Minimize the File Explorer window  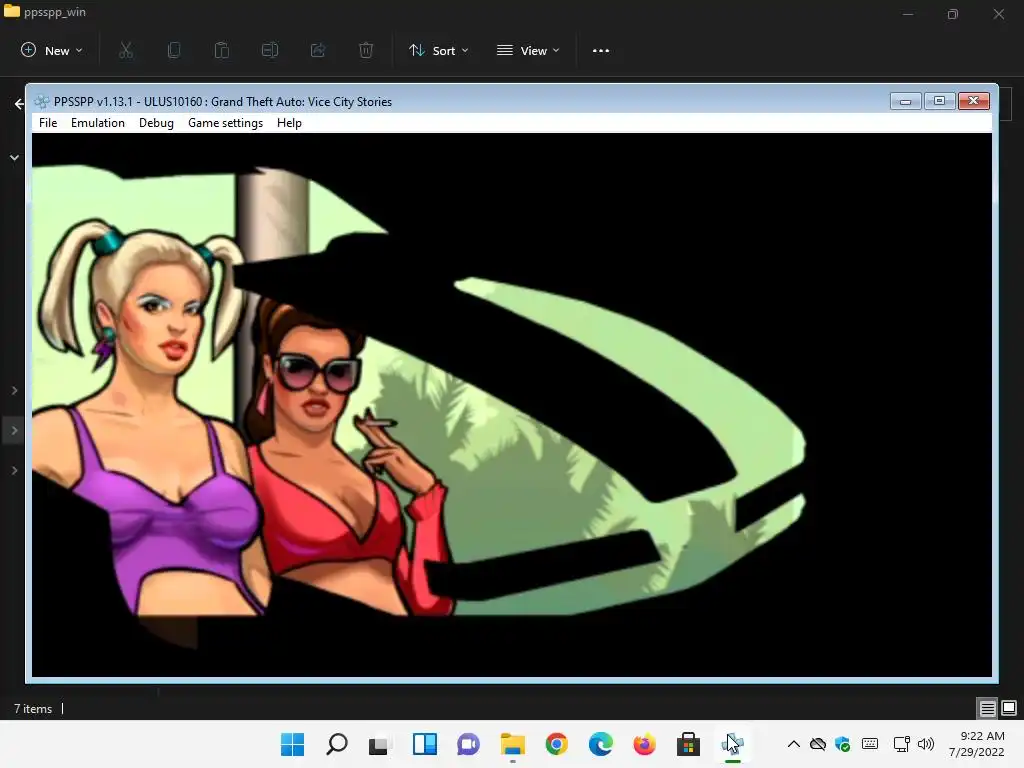click(x=908, y=14)
